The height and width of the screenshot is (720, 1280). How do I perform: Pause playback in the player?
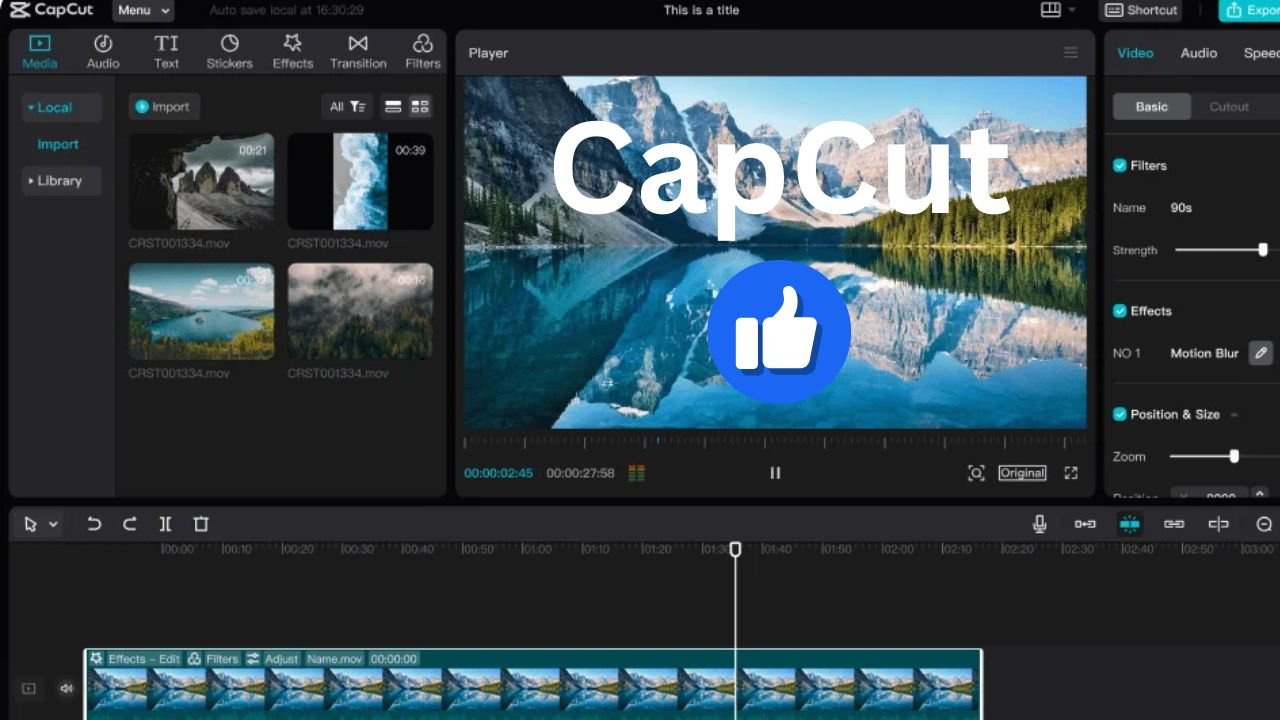[775, 473]
